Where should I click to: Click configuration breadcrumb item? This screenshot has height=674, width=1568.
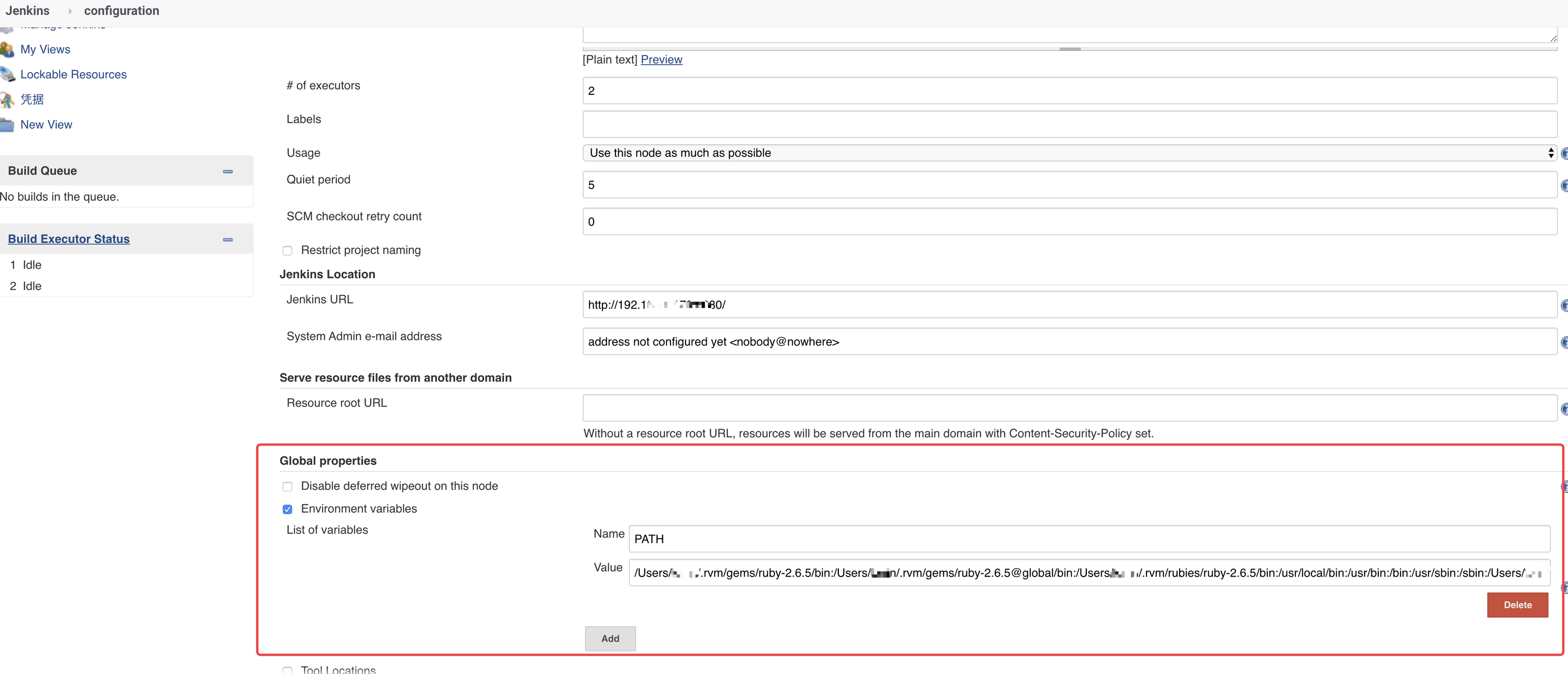tap(121, 11)
